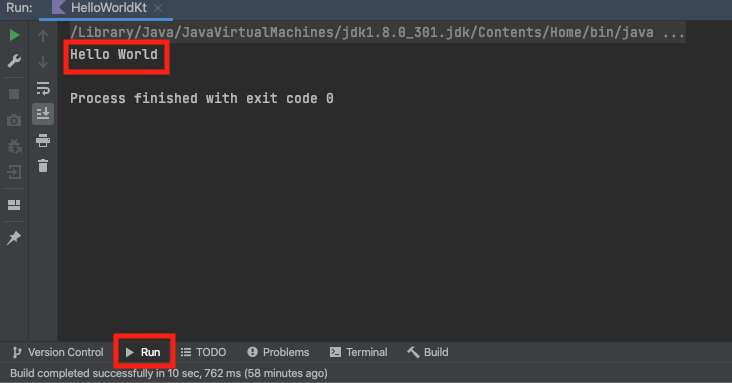The width and height of the screenshot is (732, 383).
Task: Click 'Process finished with exit code 0'
Action: click(x=202, y=99)
